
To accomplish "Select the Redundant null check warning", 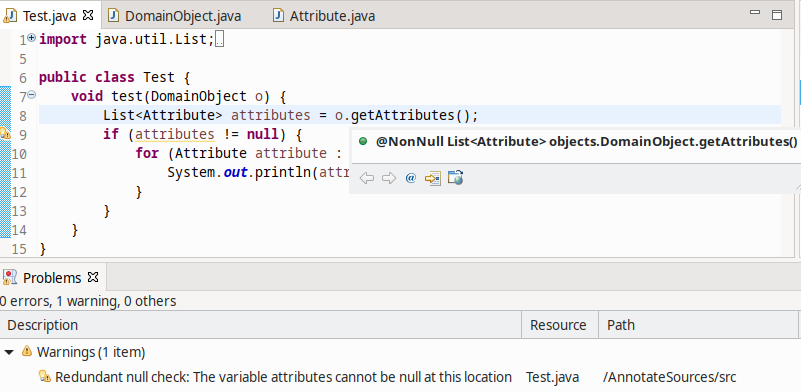I will (283, 377).
